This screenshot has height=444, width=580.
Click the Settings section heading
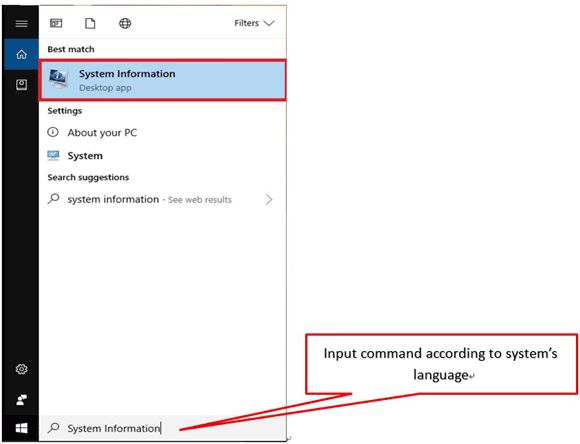(x=65, y=111)
